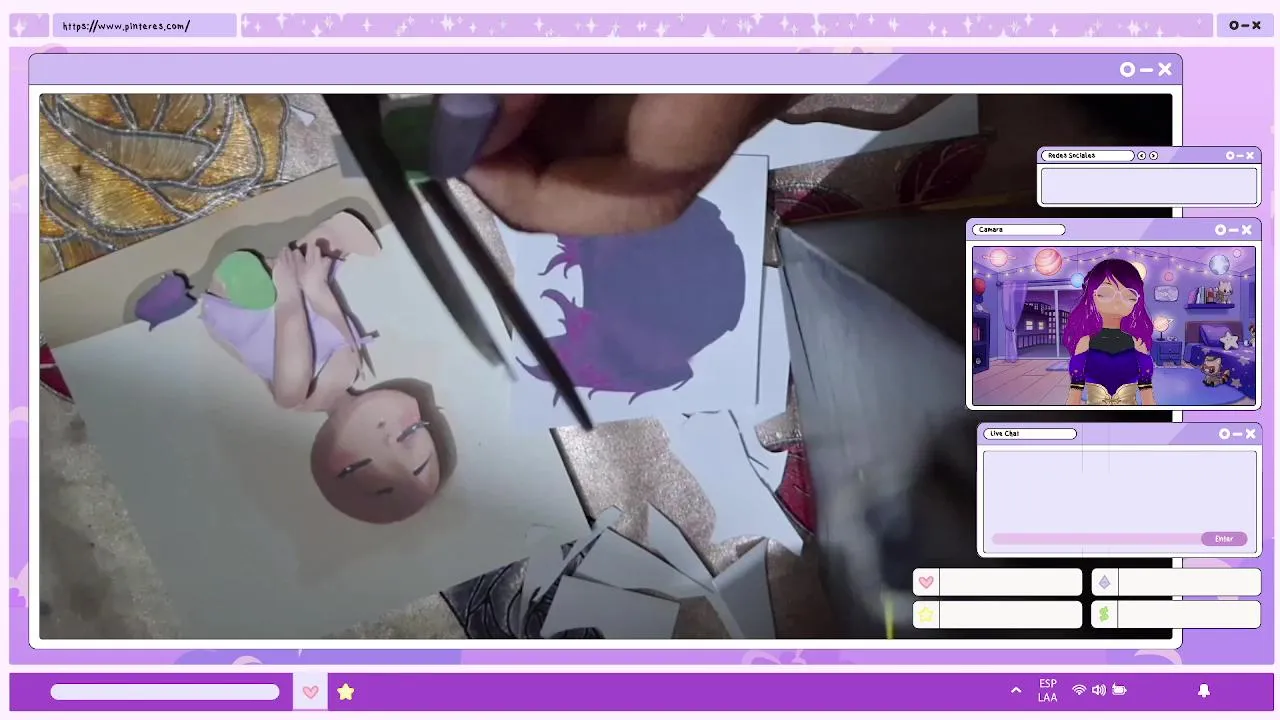Click the empty field next to dollar icon
This screenshot has height=720, width=1280.
click(x=1189, y=614)
